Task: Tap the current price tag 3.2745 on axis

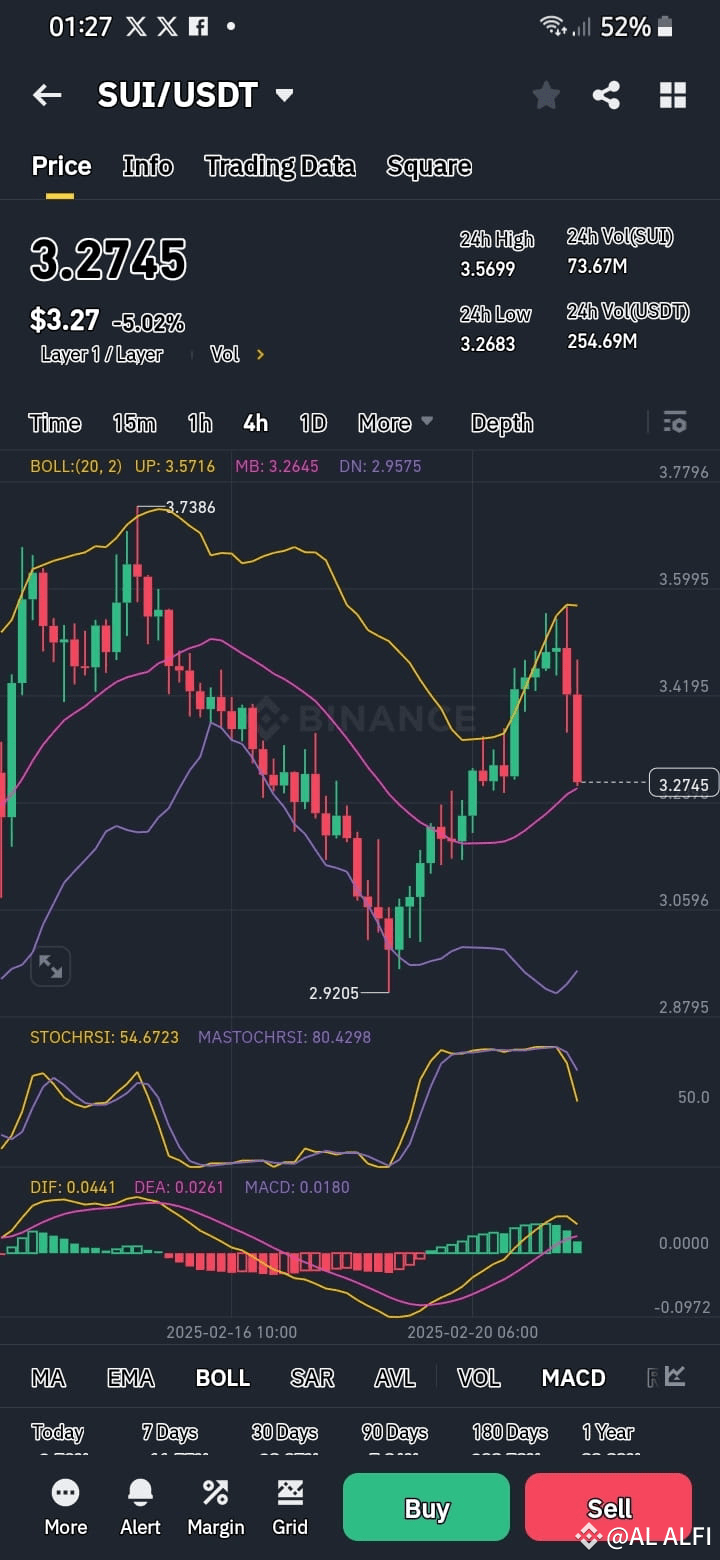Action: (684, 784)
